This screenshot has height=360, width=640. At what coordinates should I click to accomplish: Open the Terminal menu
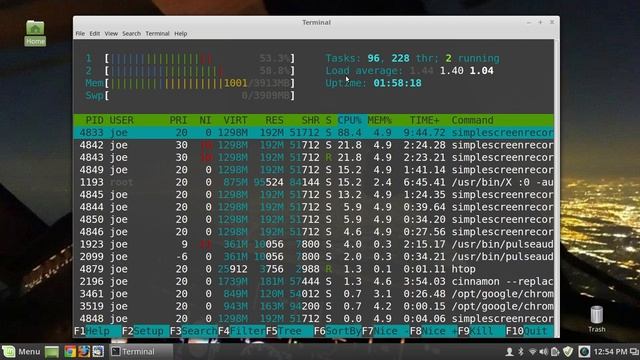[x=158, y=33]
